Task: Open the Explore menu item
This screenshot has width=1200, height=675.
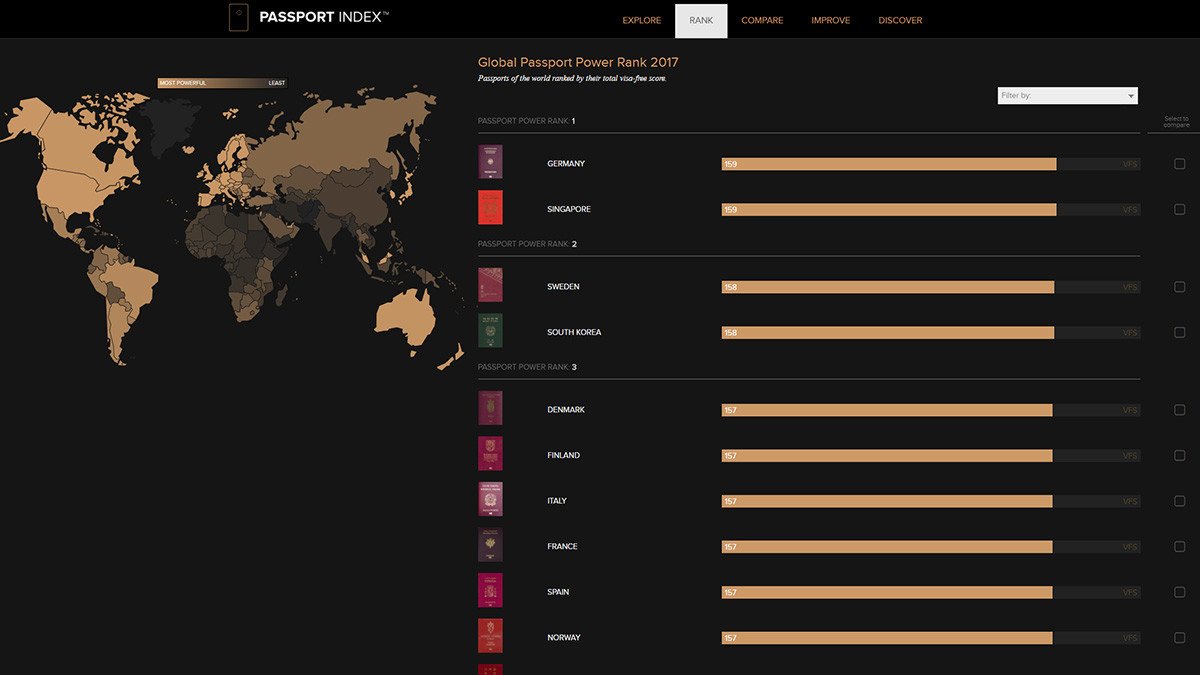Action: tap(641, 20)
